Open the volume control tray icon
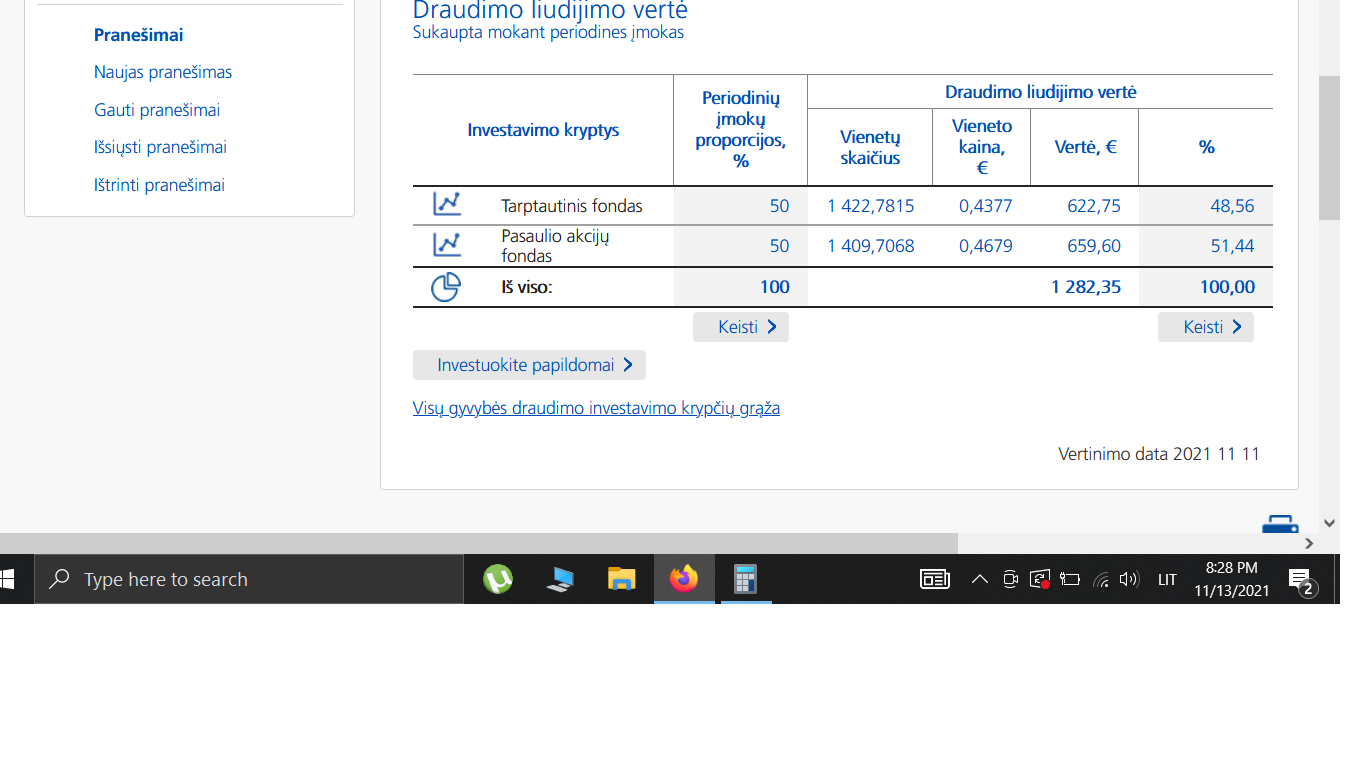Viewport: 1366px width, 768px height. (x=1129, y=579)
